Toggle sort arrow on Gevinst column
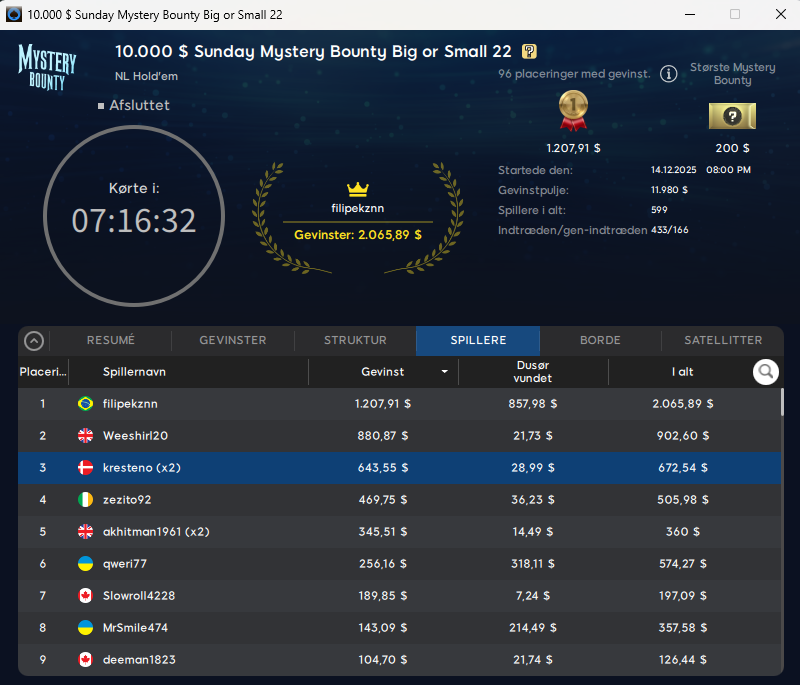The height and width of the screenshot is (685, 800). 444,372
